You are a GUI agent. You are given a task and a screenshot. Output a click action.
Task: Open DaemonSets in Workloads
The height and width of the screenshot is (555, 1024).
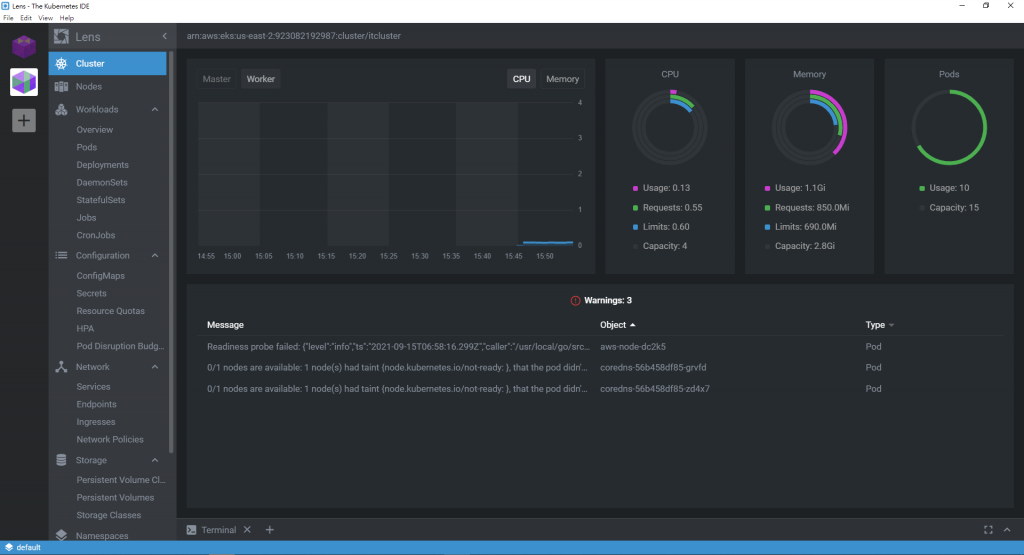pyautogui.click(x=102, y=182)
